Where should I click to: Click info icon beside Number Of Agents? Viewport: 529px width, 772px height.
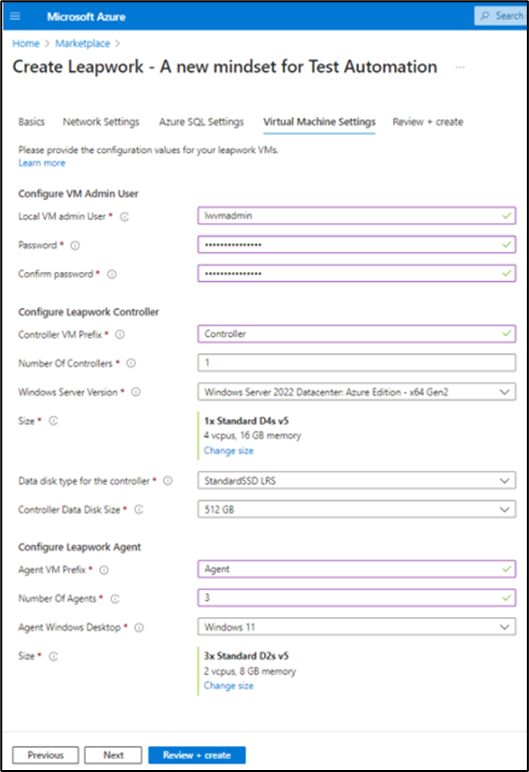(x=115, y=599)
